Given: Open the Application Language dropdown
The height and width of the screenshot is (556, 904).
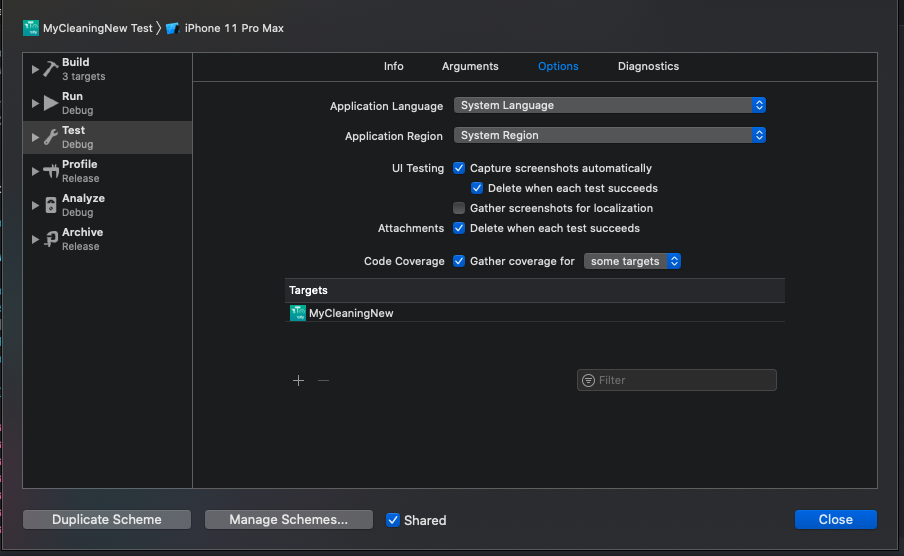Looking at the screenshot, I should point(609,105).
